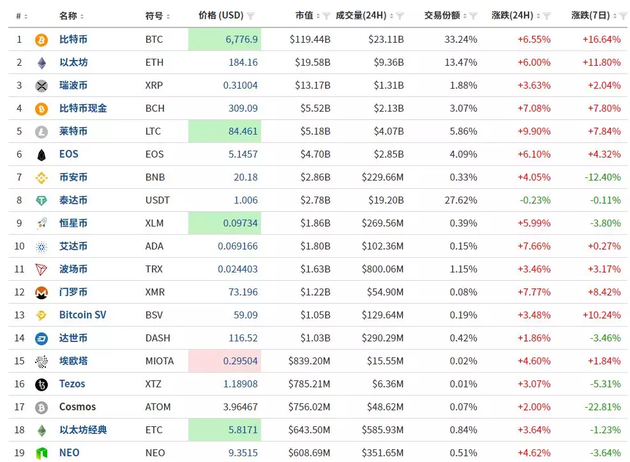The width and height of the screenshot is (630, 462).
Task: Click the Tezos (XTZ) icon
Action: point(41,384)
